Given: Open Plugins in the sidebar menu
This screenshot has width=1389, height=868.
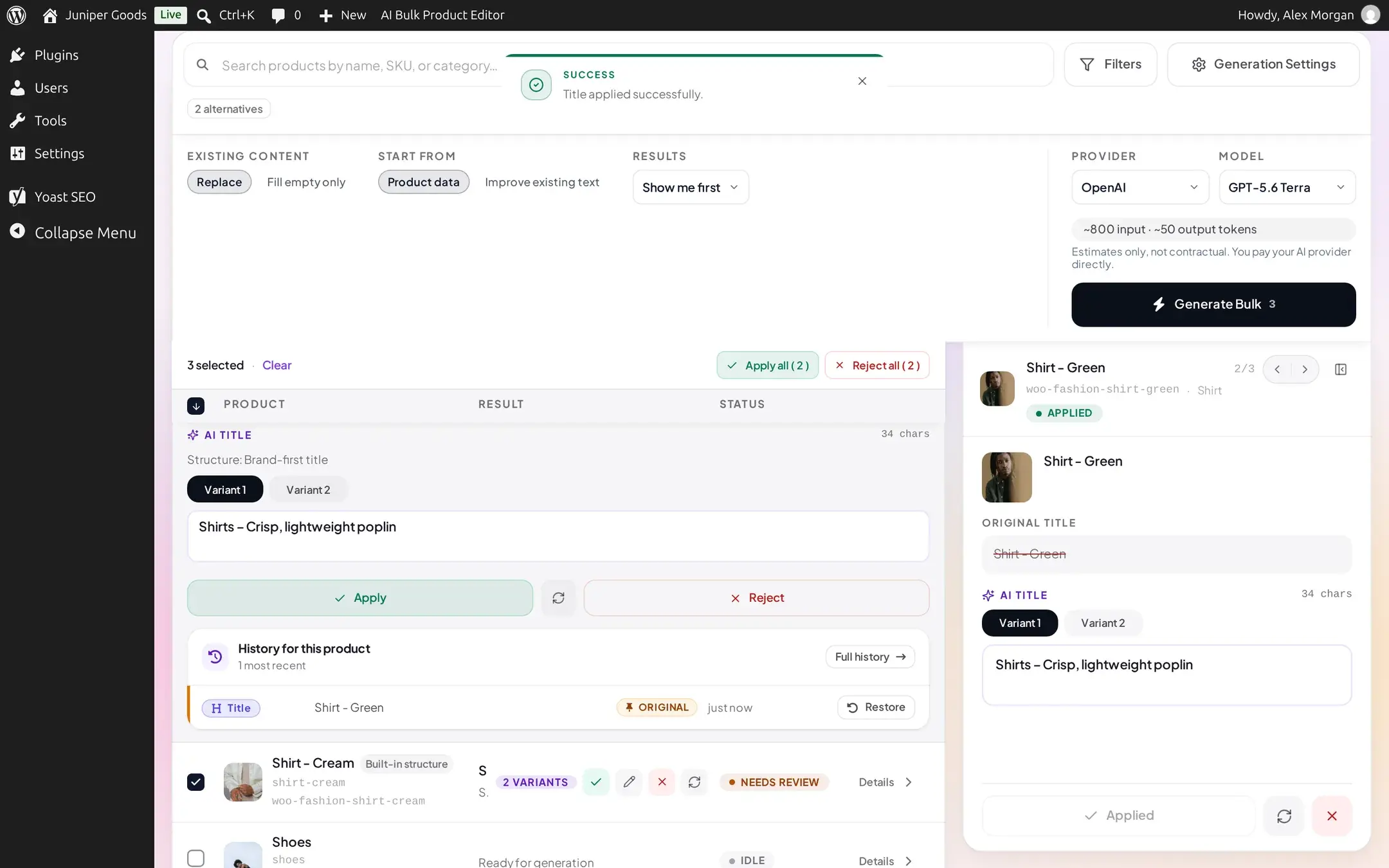Looking at the screenshot, I should 57,55.
